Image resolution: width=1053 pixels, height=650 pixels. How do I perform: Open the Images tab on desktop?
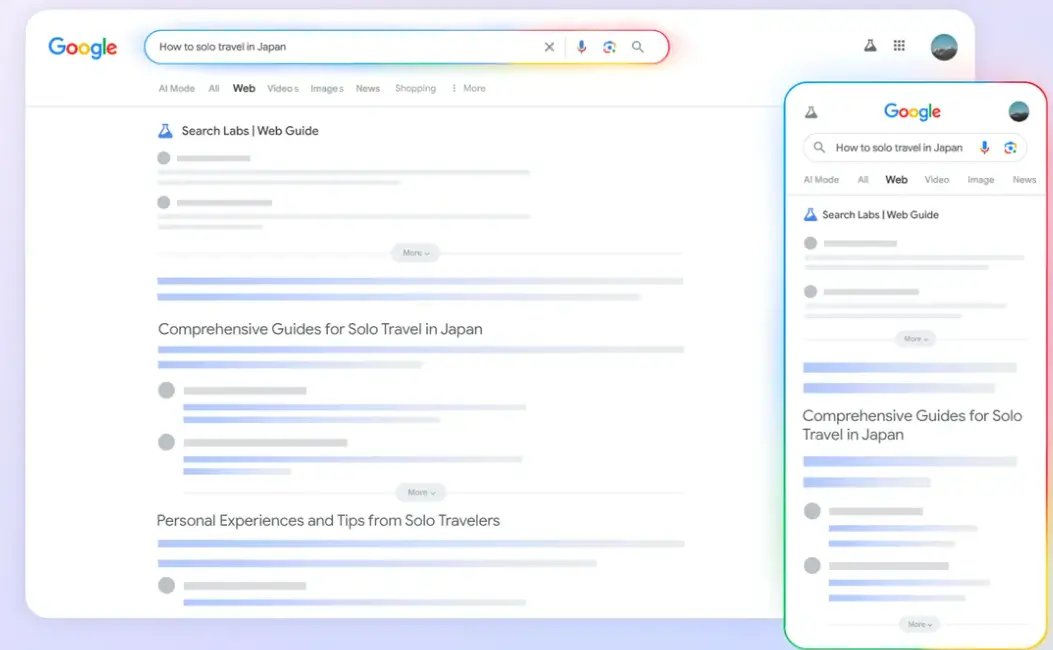pyautogui.click(x=327, y=88)
